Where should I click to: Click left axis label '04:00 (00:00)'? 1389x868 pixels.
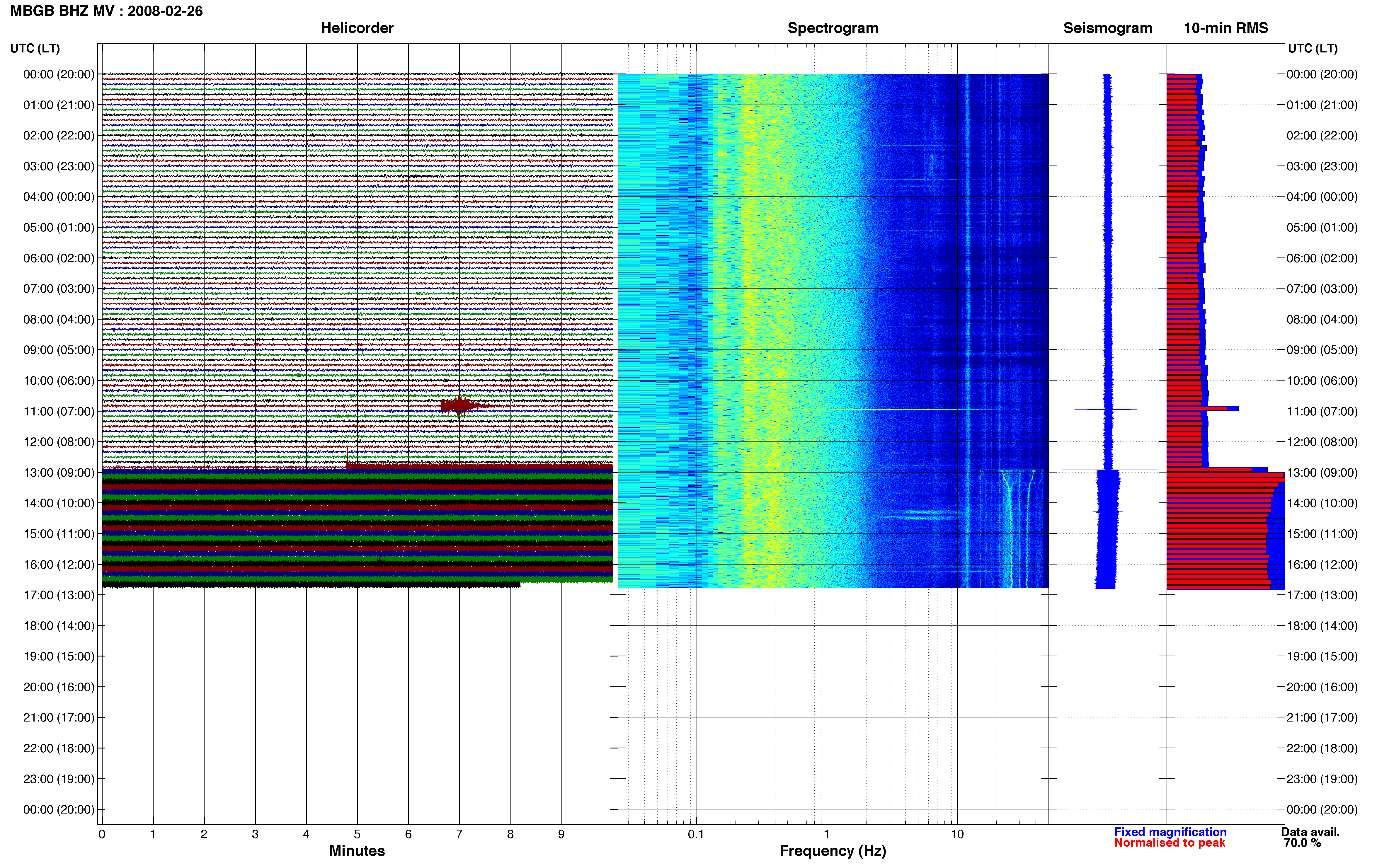point(59,197)
